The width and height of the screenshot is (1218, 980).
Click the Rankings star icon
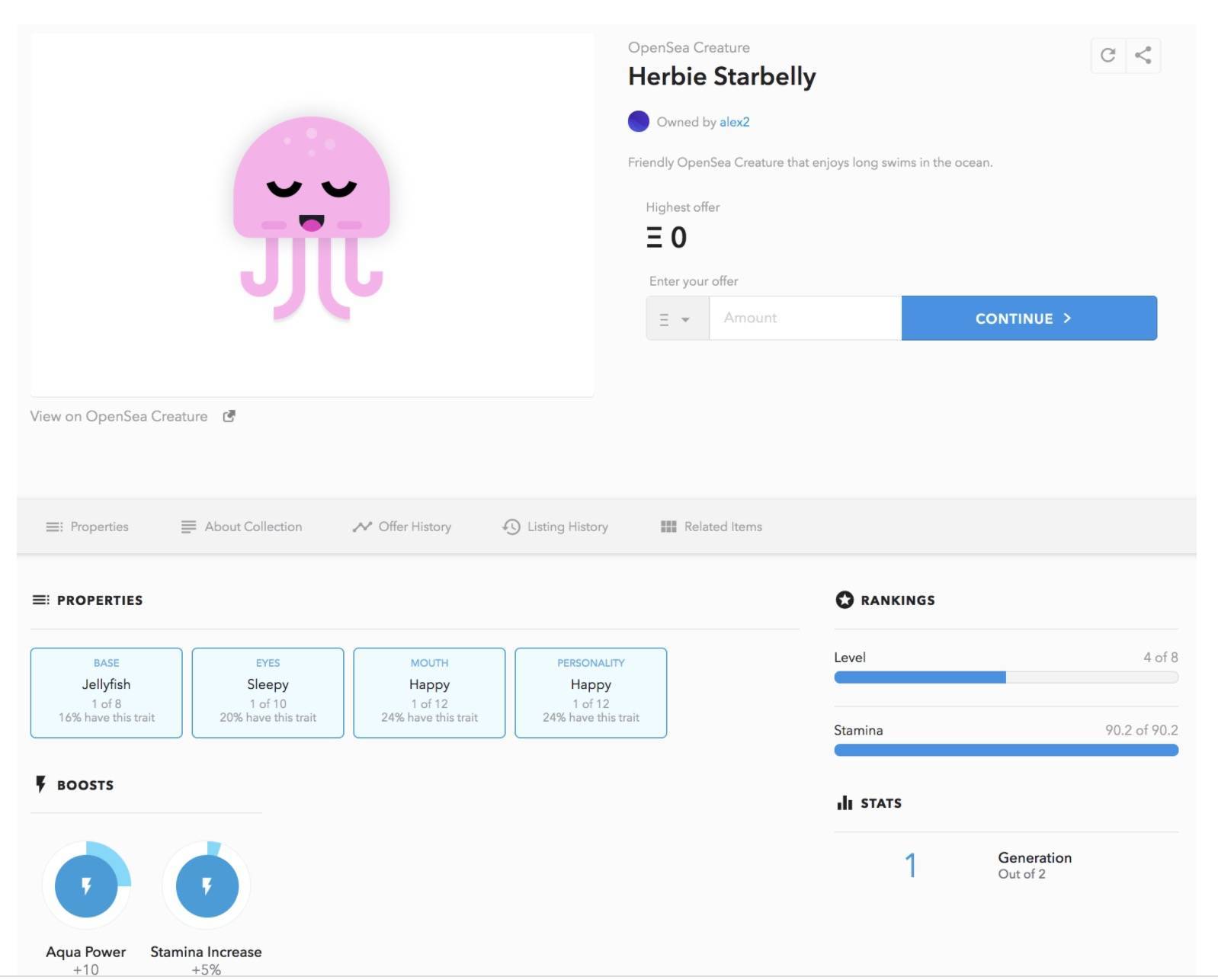845,600
